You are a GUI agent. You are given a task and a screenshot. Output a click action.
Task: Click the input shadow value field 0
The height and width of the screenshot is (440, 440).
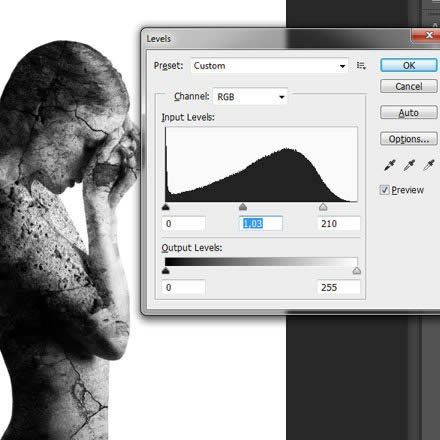coord(184,224)
